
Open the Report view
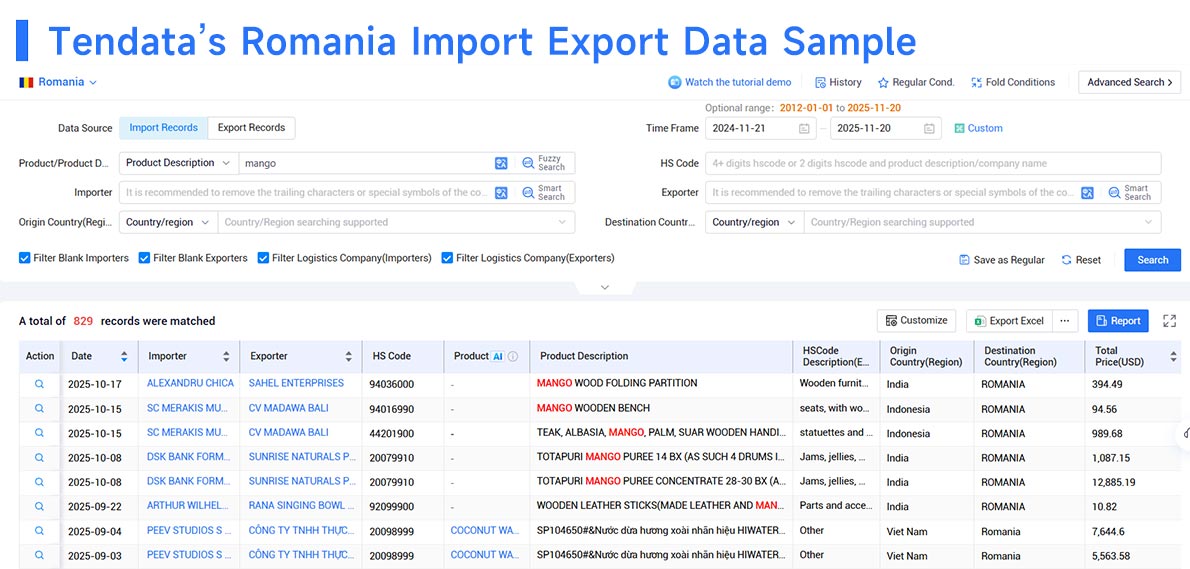point(1118,320)
